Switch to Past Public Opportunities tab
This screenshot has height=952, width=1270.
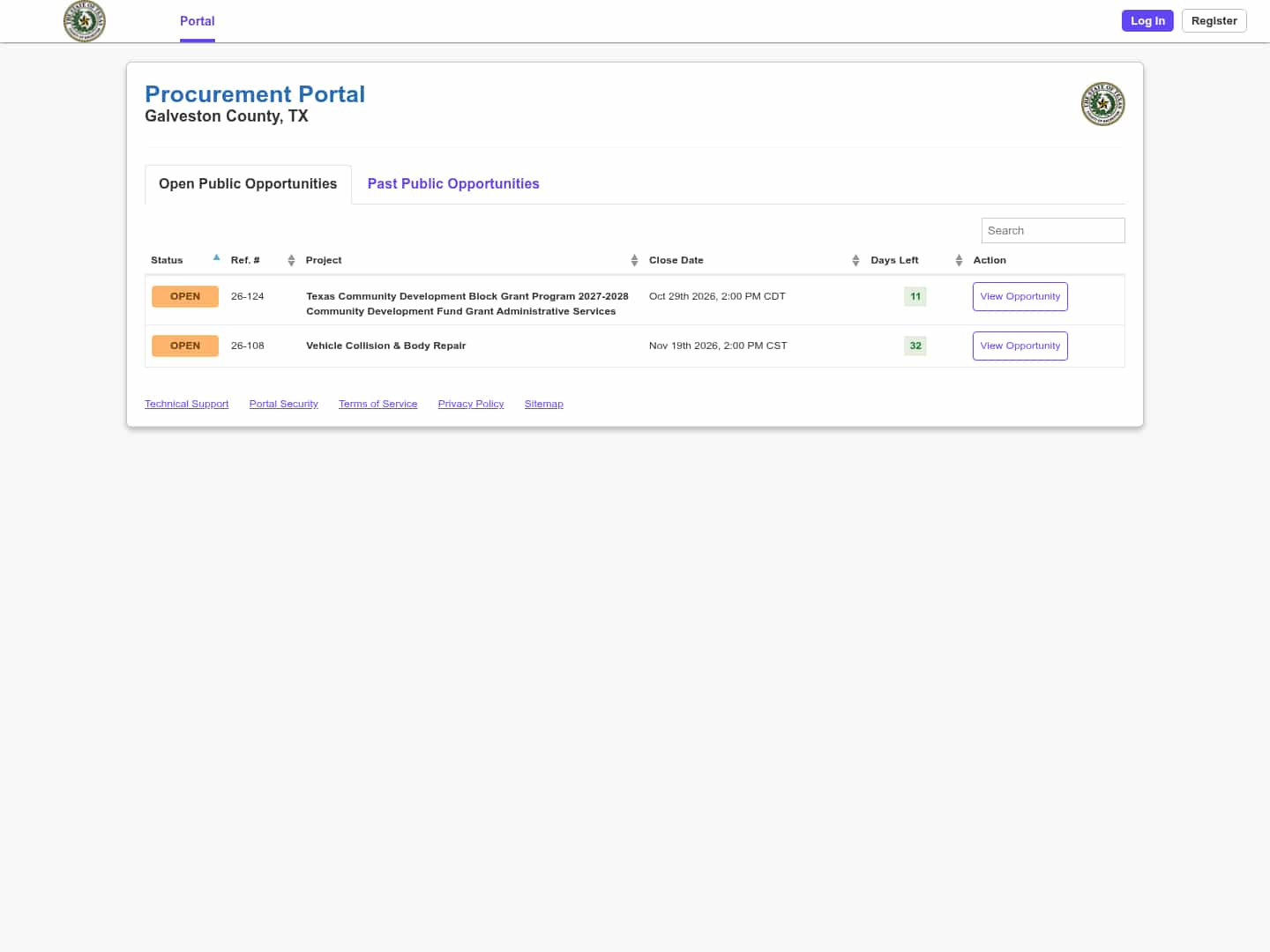click(x=453, y=184)
